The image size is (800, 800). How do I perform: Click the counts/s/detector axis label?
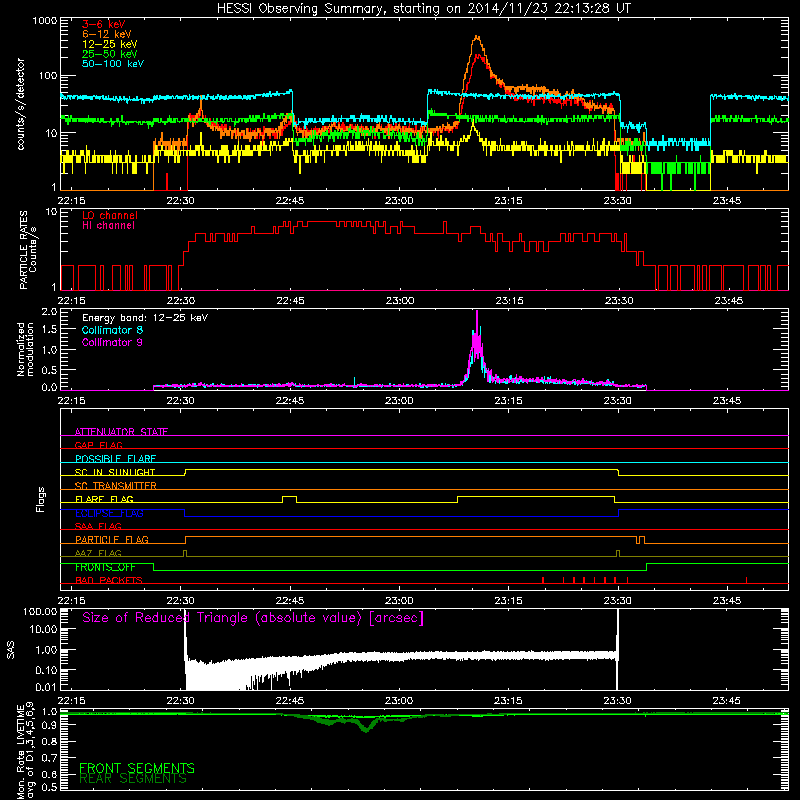[21, 104]
